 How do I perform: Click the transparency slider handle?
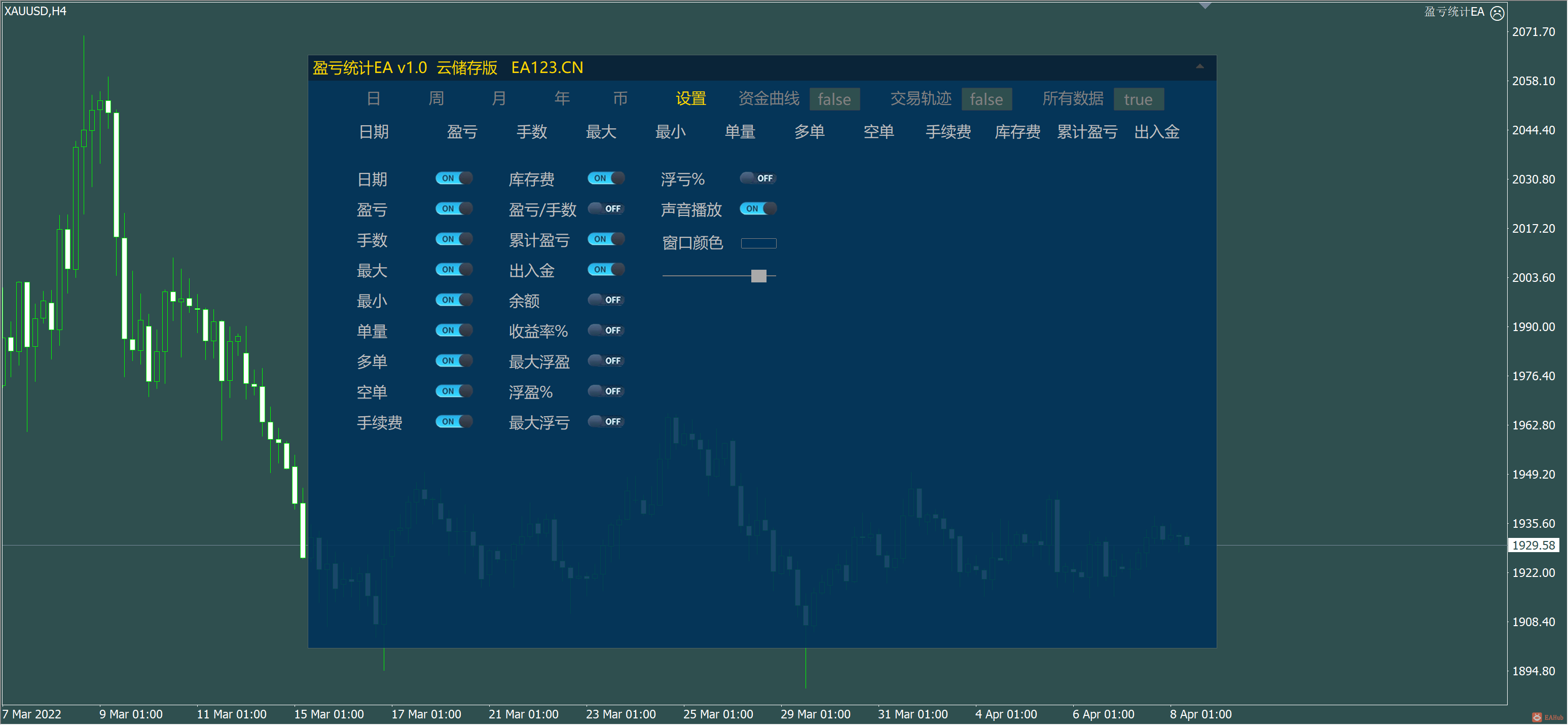pyautogui.click(x=758, y=276)
